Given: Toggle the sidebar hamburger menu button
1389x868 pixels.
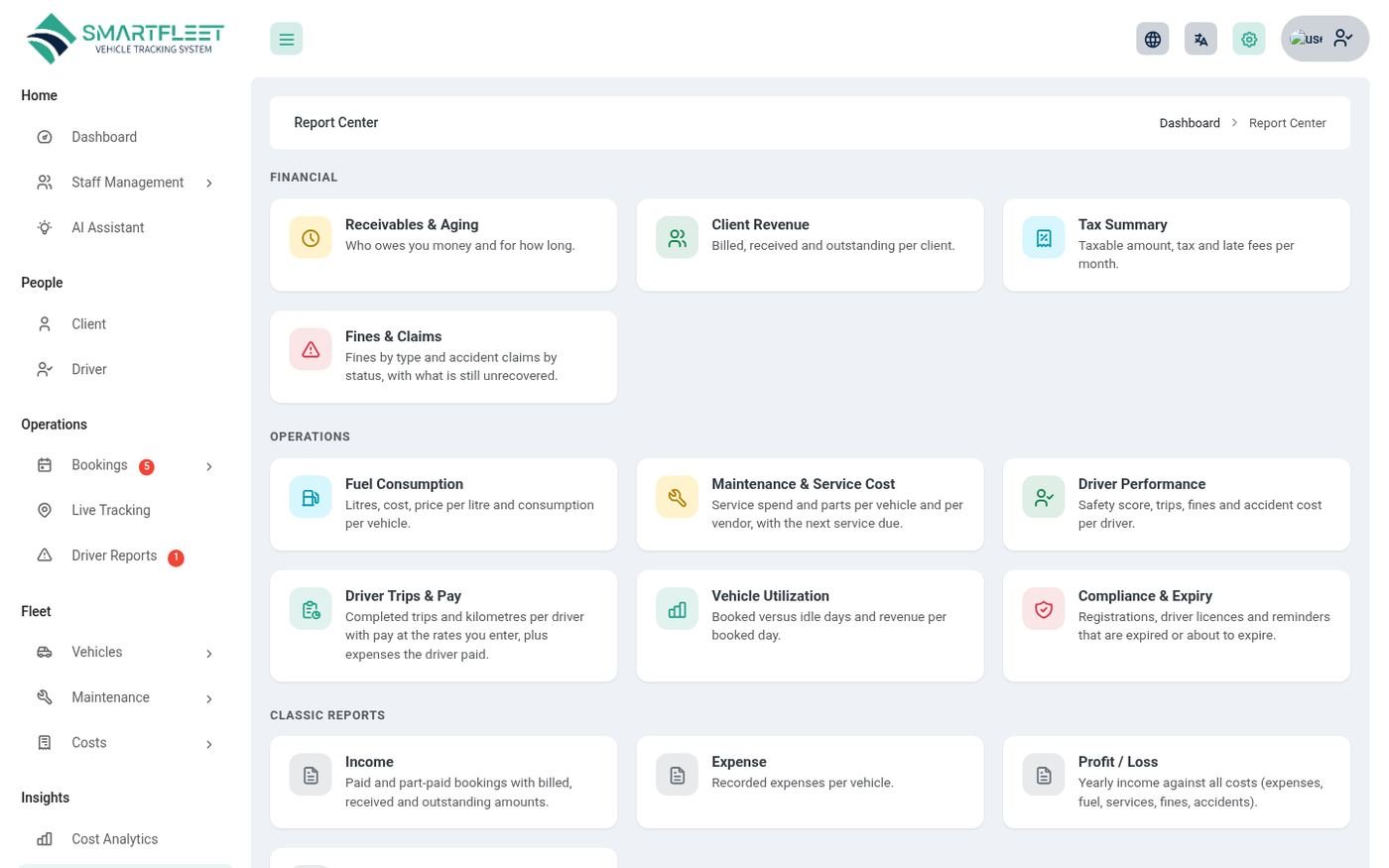Looking at the screenshot, I should coord(286,39).
